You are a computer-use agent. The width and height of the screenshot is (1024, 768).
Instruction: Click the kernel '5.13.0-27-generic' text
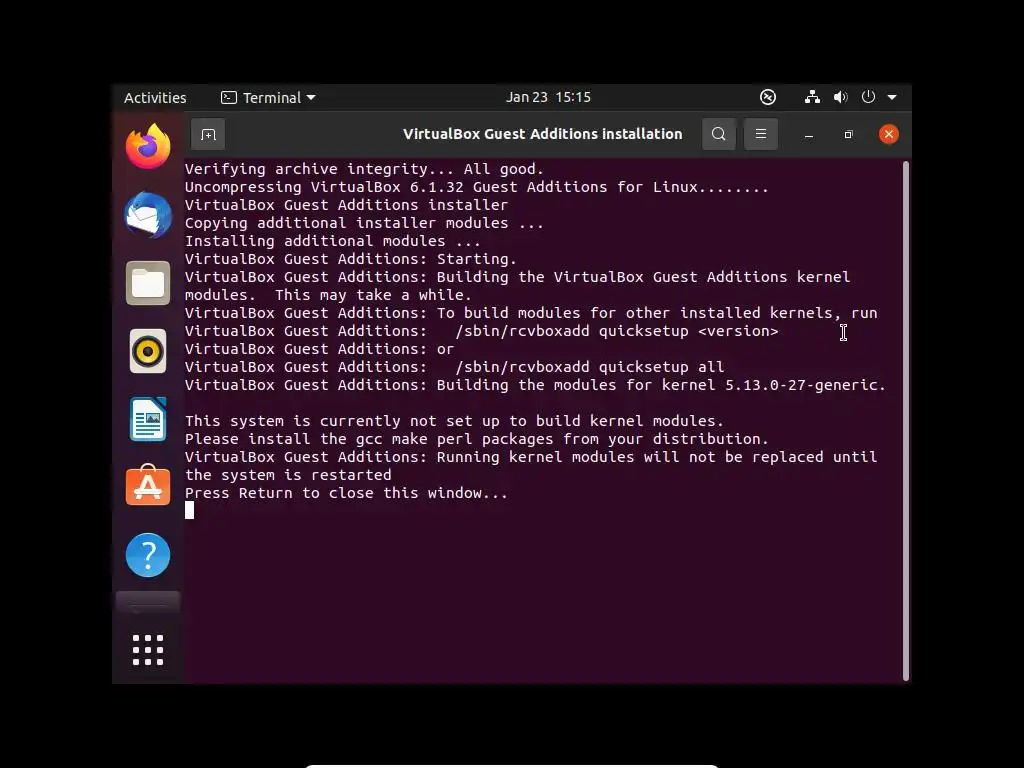(x=803, y=385)
